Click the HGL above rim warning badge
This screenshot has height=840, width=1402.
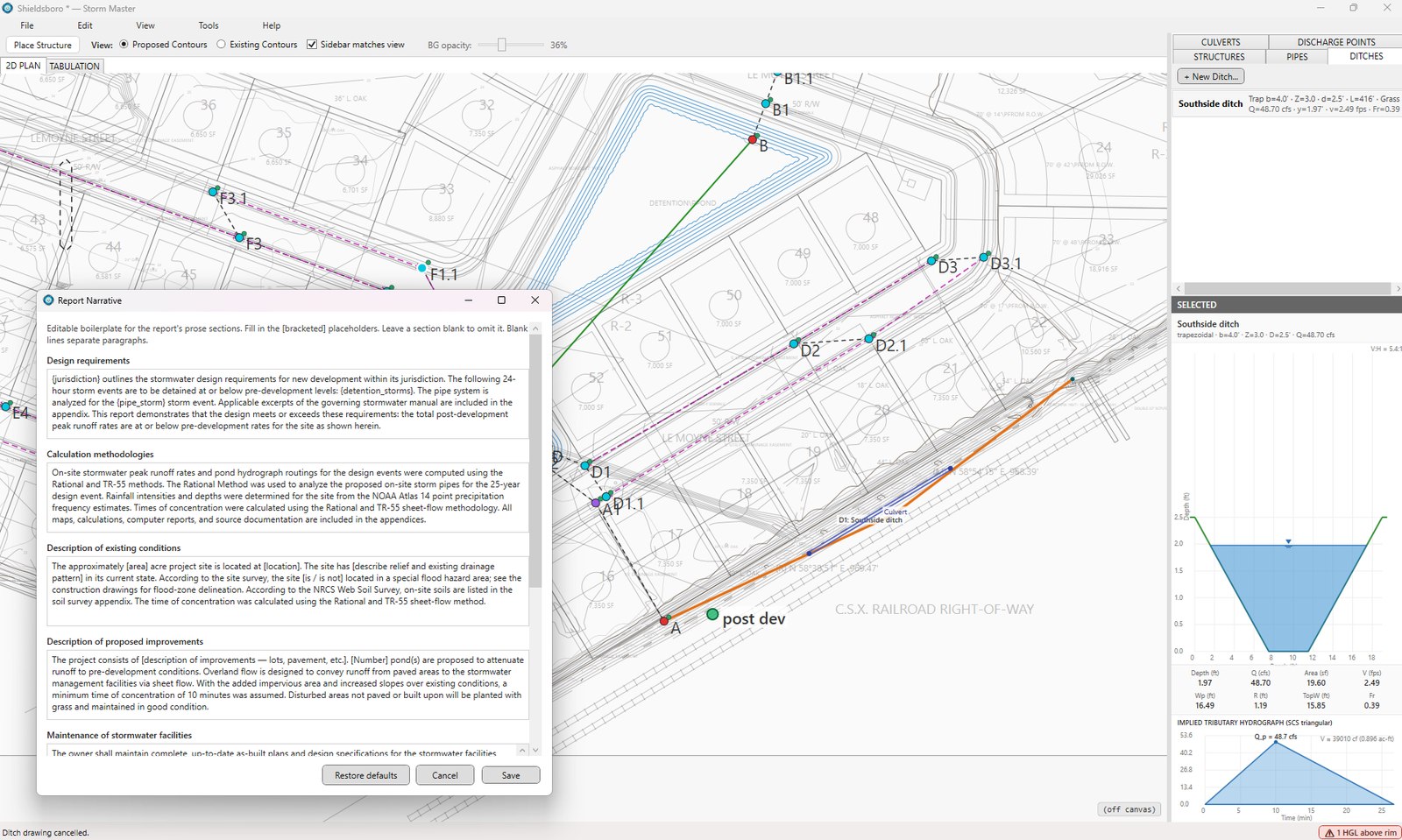(x=1360, y=833)
